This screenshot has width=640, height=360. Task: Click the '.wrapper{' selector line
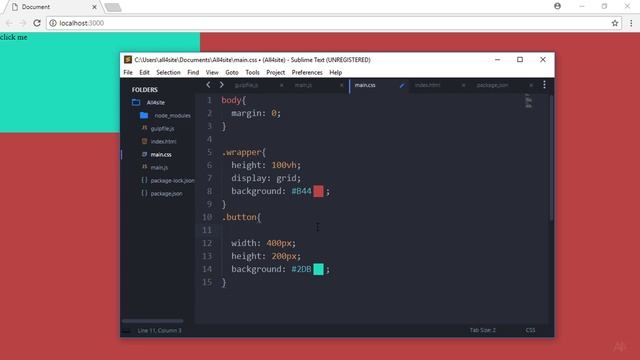click(x=244, y=152)
